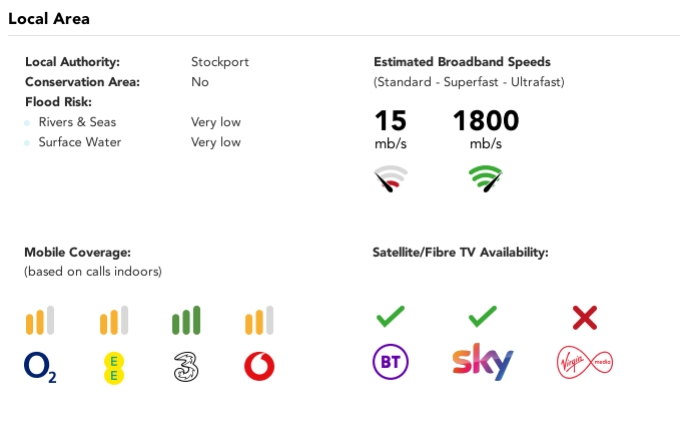Click the Estimated Broadband Speeds label
Image resolution: width=680 pixels, height=425 pixels.
point(462,62)
